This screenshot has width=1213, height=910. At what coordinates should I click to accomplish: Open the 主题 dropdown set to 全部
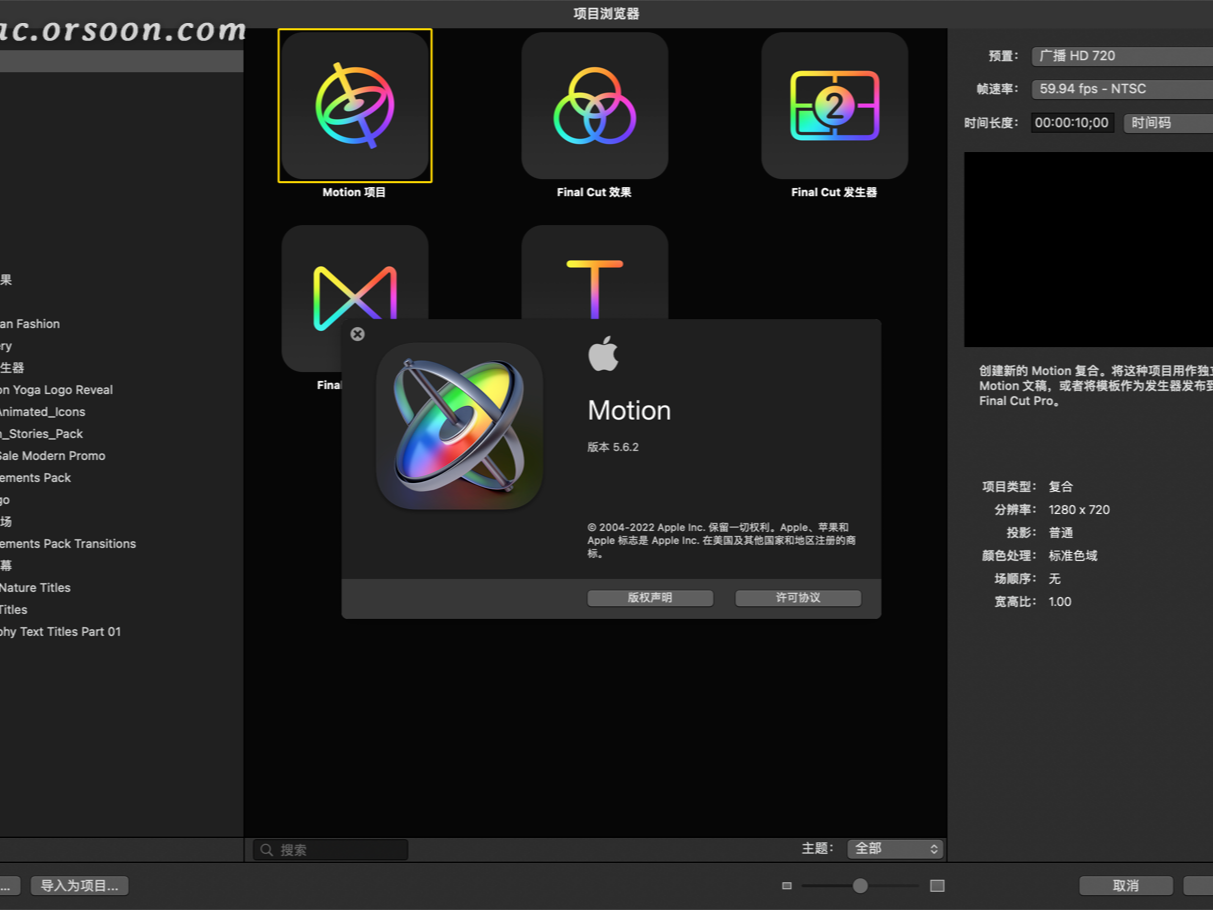click(x=893, y=848)
